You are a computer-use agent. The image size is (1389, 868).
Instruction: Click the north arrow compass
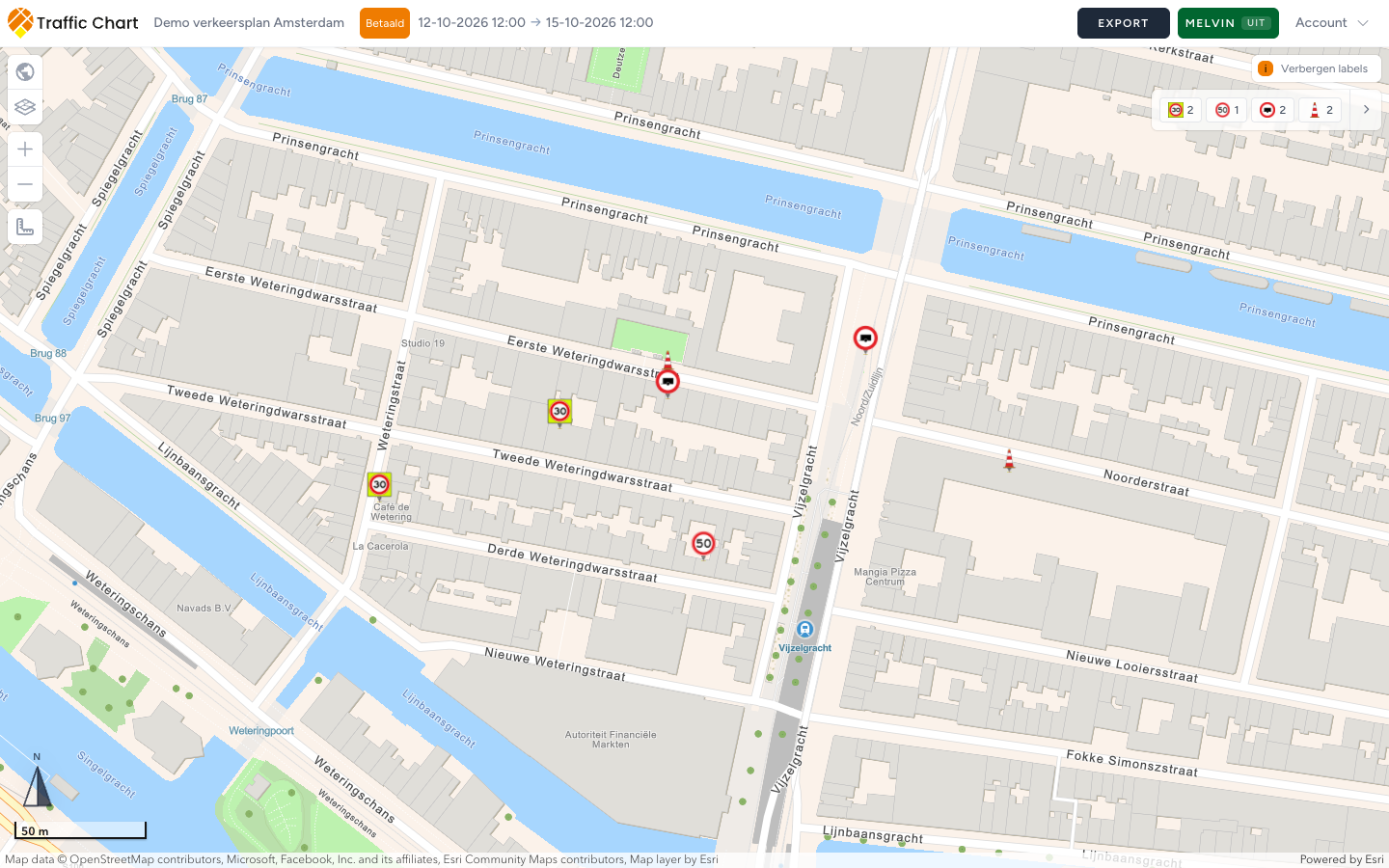pos(37,781)
